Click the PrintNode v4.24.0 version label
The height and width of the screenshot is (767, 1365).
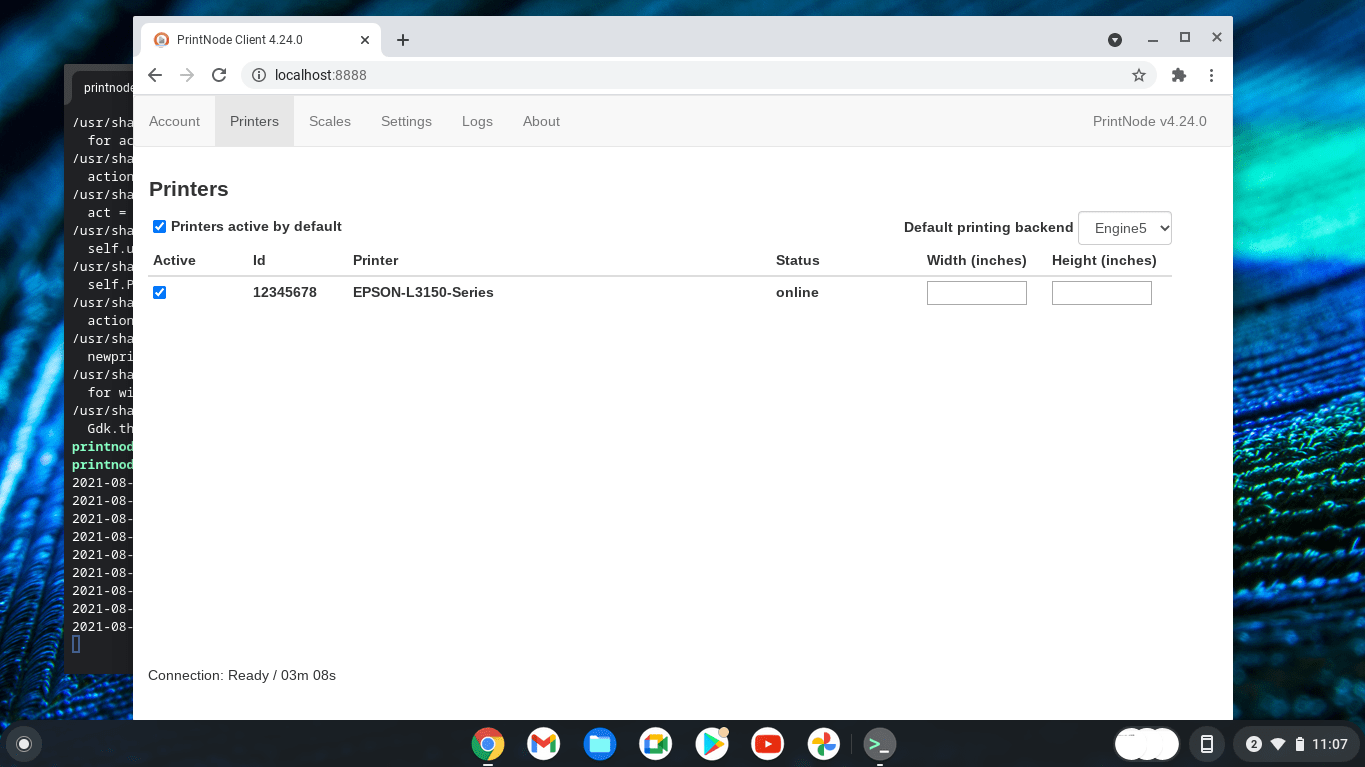(1150, 121)
